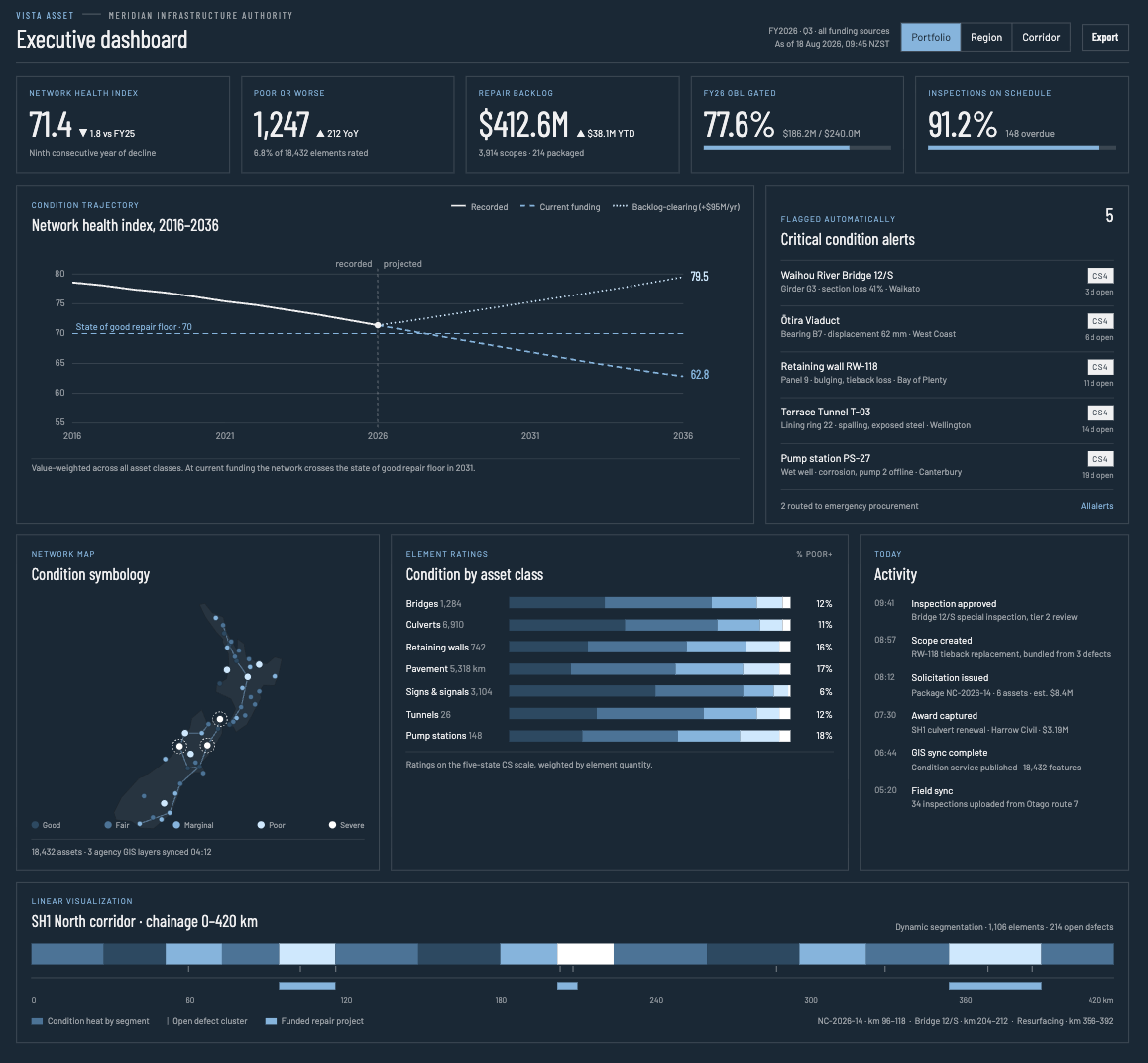Click the Current funding dashed legend marker

coord(527,207)
